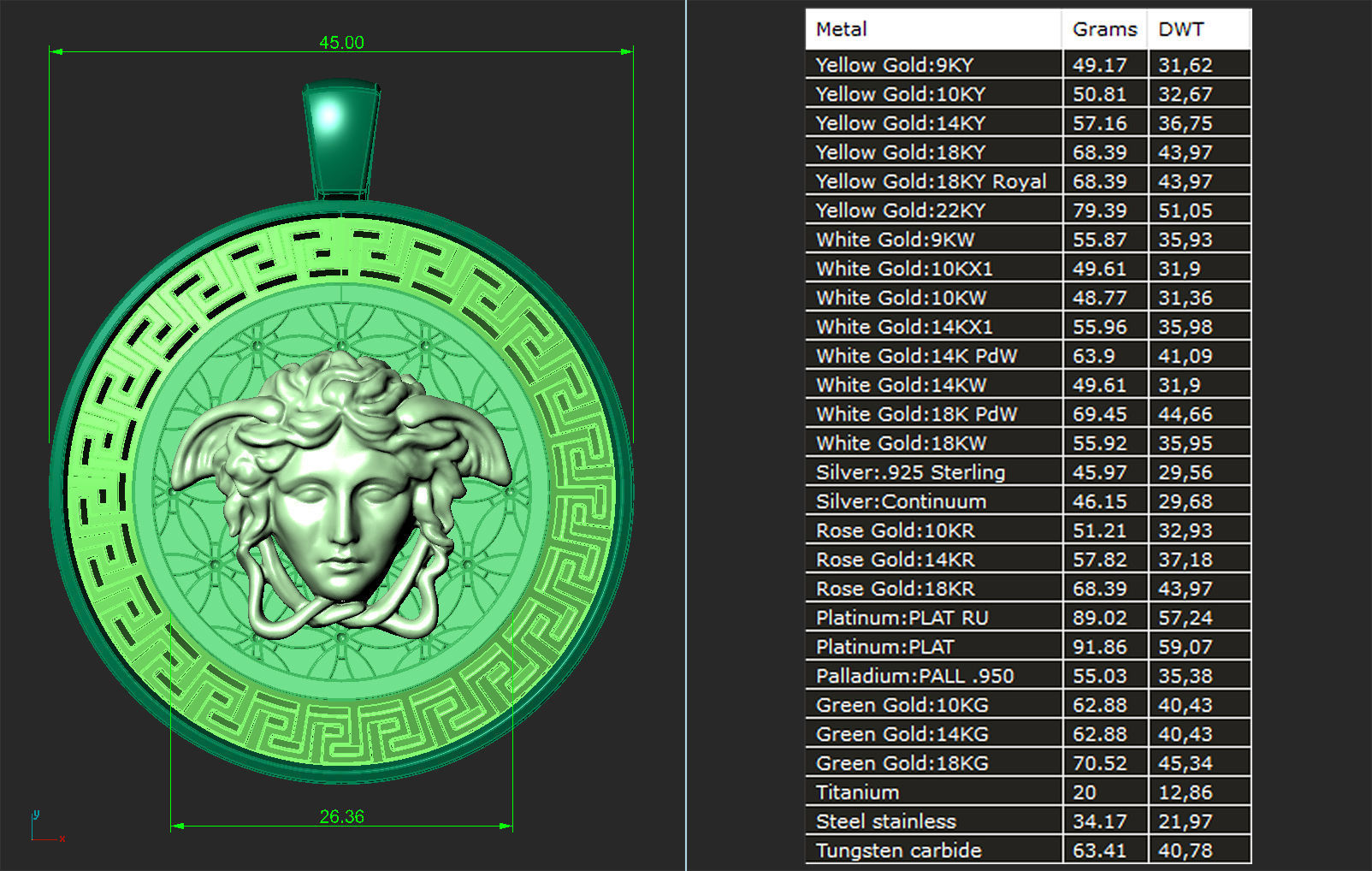This screenshot has width=1372, height=871.
Task: Click the Silver:Continuum metal name
Action: 902,501
